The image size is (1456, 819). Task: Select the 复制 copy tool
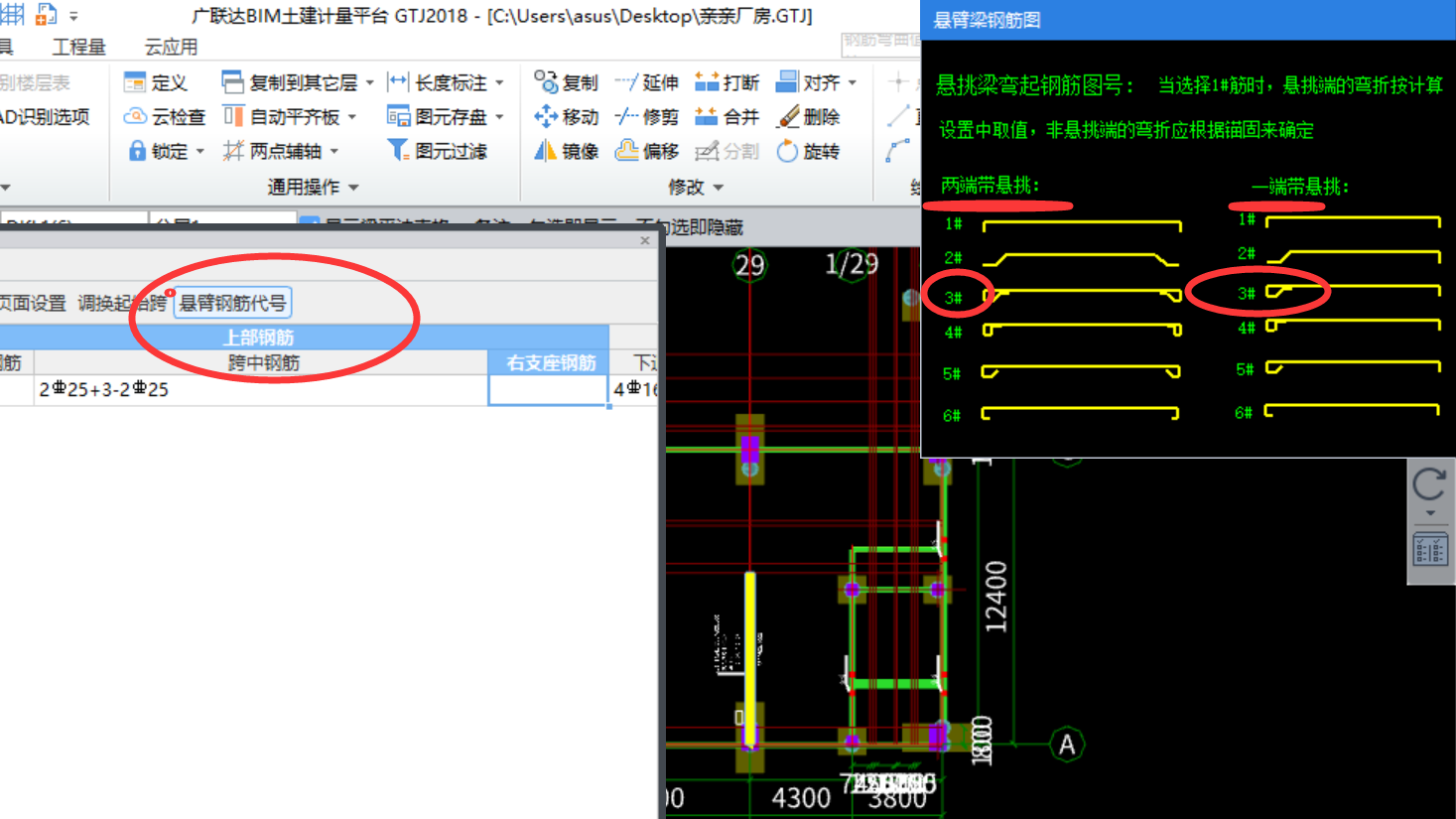pos(566,82)
